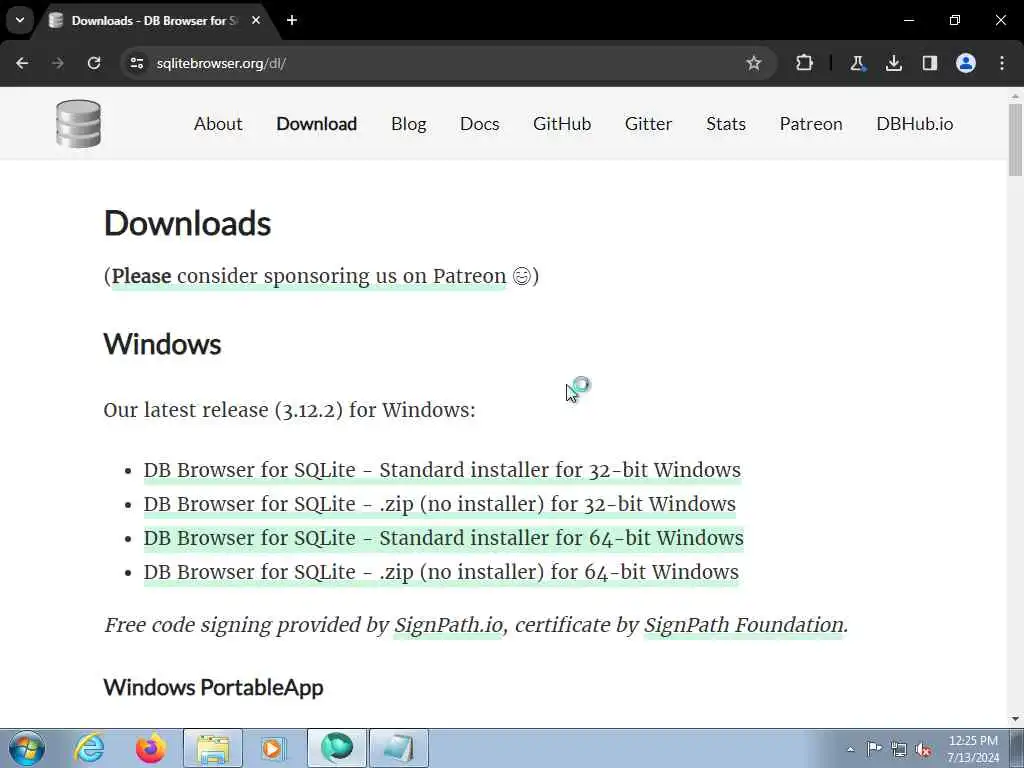The height and width of the screenshot is (768, 1024).
Task: Open the Chrome extensions puzzle icon
Action: [805, 63]
